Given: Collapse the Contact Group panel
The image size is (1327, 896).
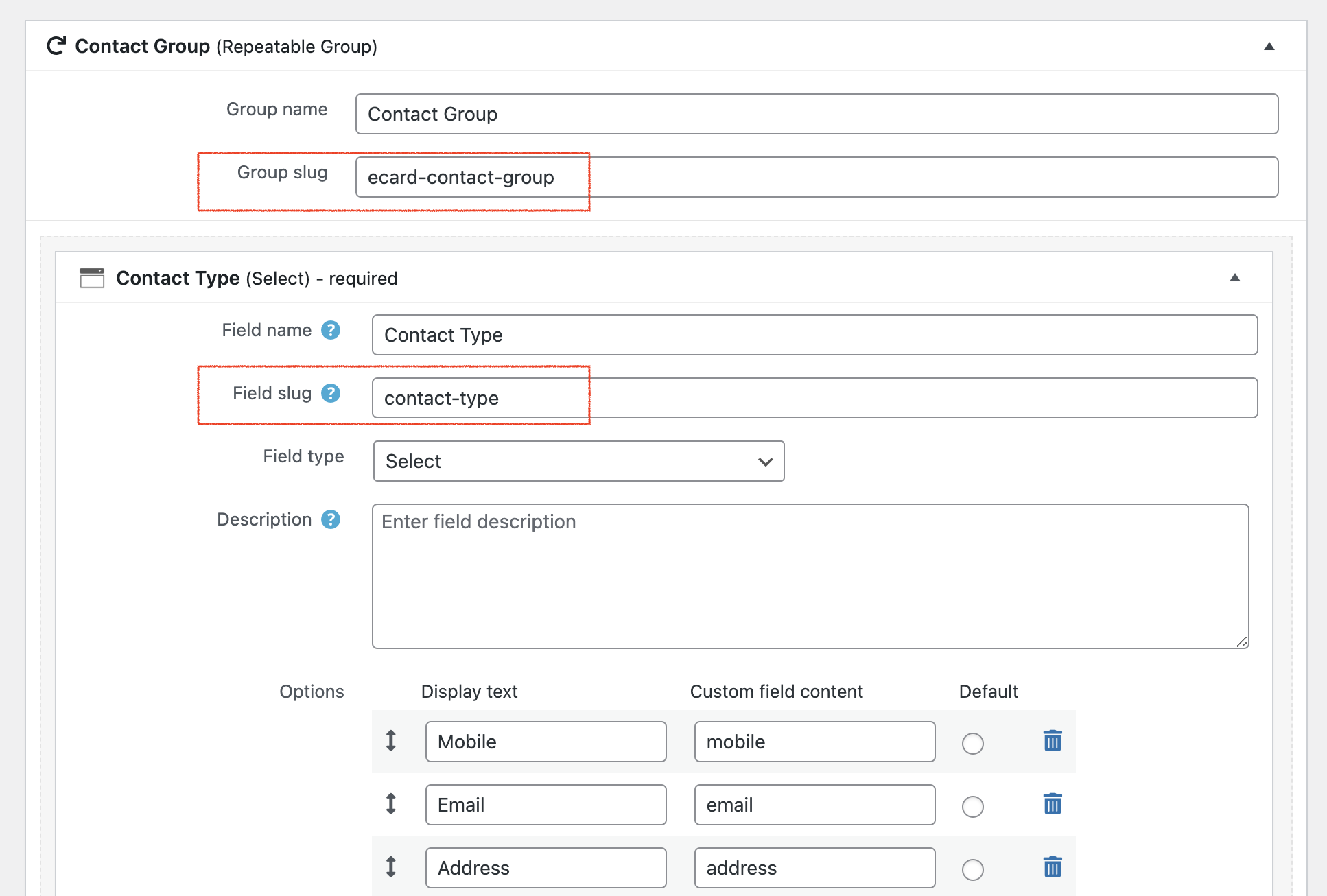Looking at the screenshot, I should pos(1269,47).
